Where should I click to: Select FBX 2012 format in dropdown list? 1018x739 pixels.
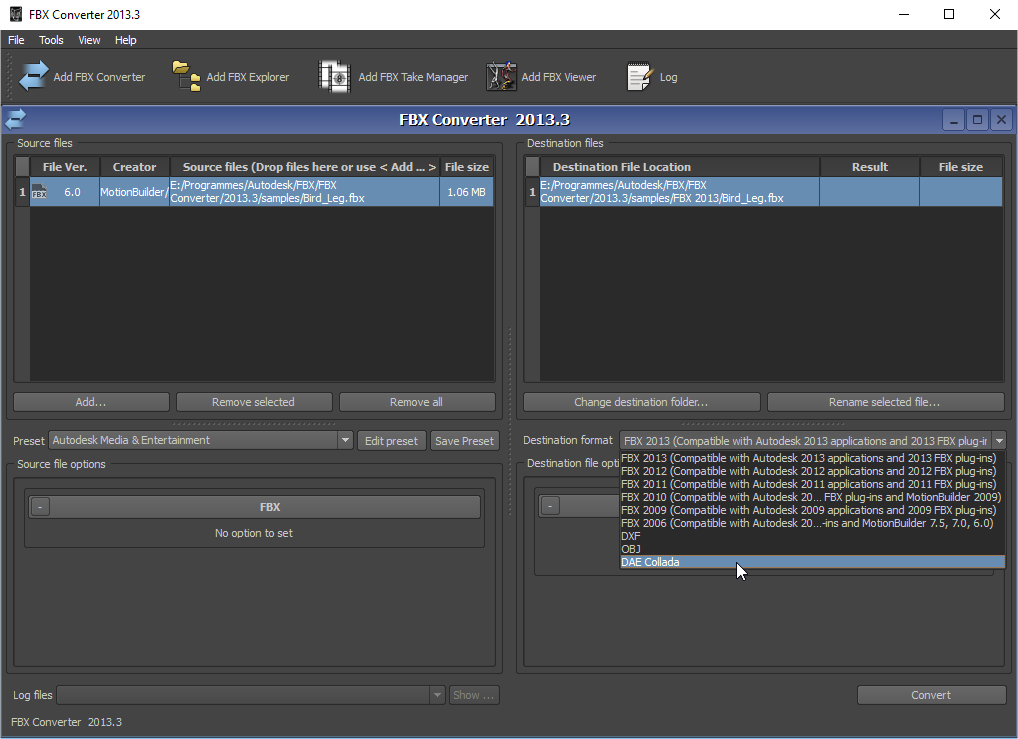click(812, 471)
